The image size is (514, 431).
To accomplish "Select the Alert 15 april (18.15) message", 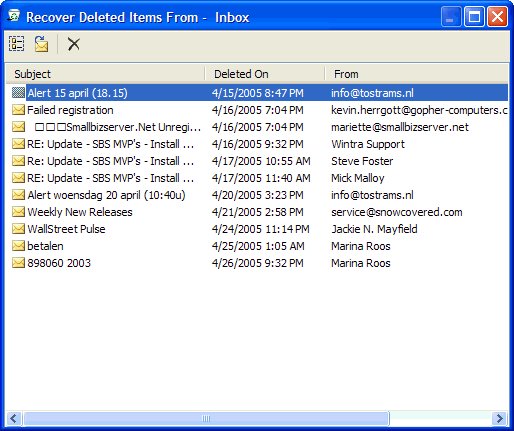I will pyautogui.click(x=257, y=93).
